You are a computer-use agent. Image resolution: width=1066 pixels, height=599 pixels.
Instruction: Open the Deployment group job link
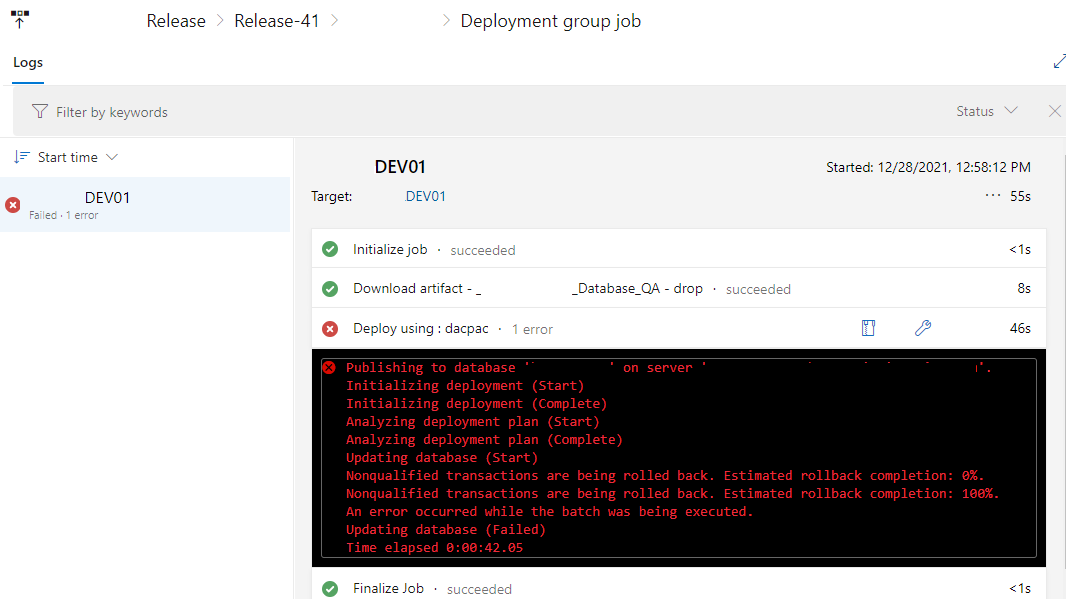point(550,20)
